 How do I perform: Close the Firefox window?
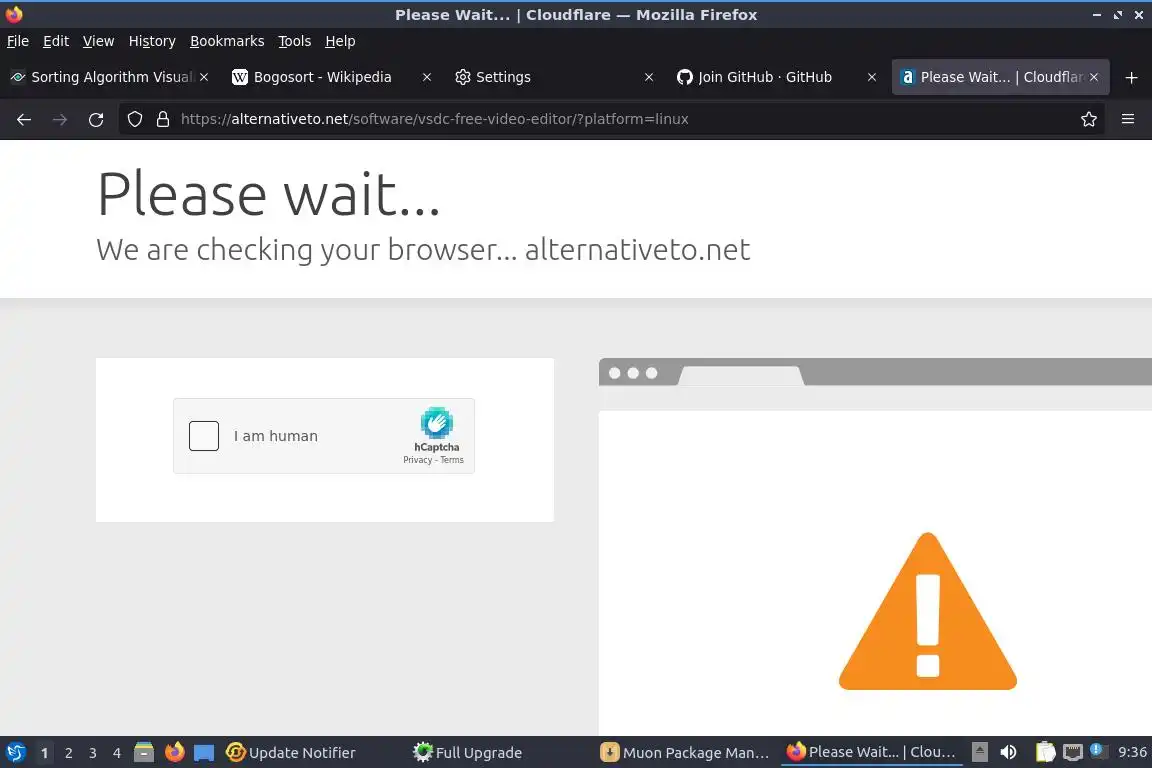[1139, 15]
